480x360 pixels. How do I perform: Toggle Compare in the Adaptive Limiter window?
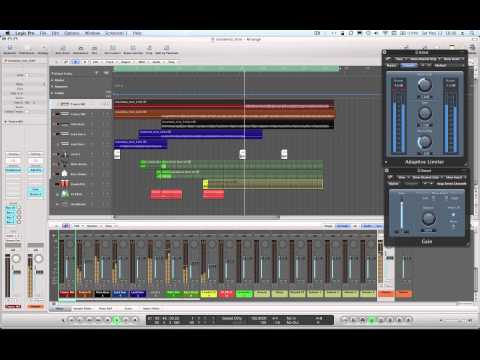coord(408,65)
